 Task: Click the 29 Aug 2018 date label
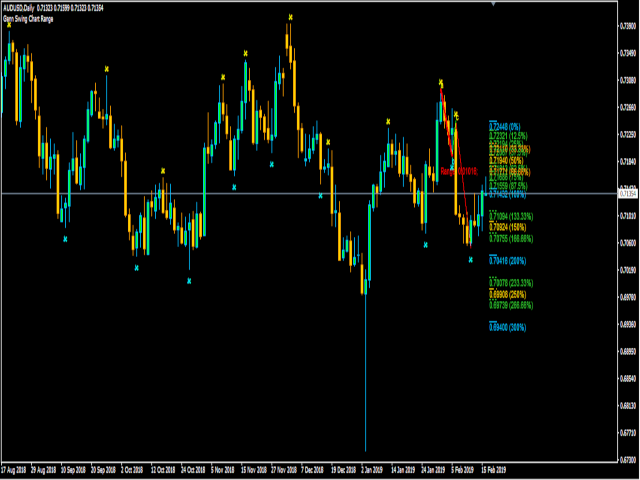[44, 470]
